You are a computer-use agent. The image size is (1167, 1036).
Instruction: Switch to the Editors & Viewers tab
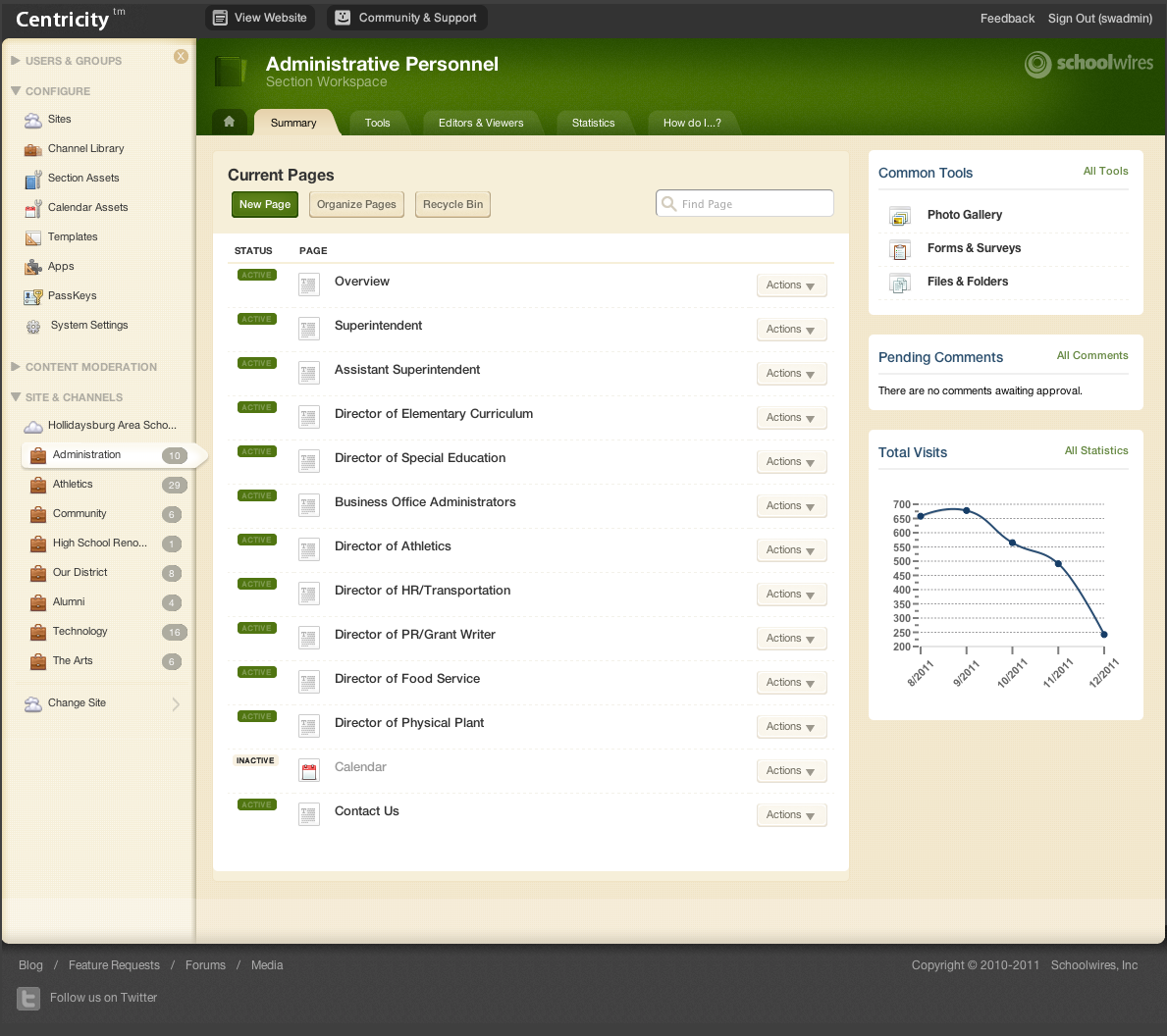[x=481, y=123]
